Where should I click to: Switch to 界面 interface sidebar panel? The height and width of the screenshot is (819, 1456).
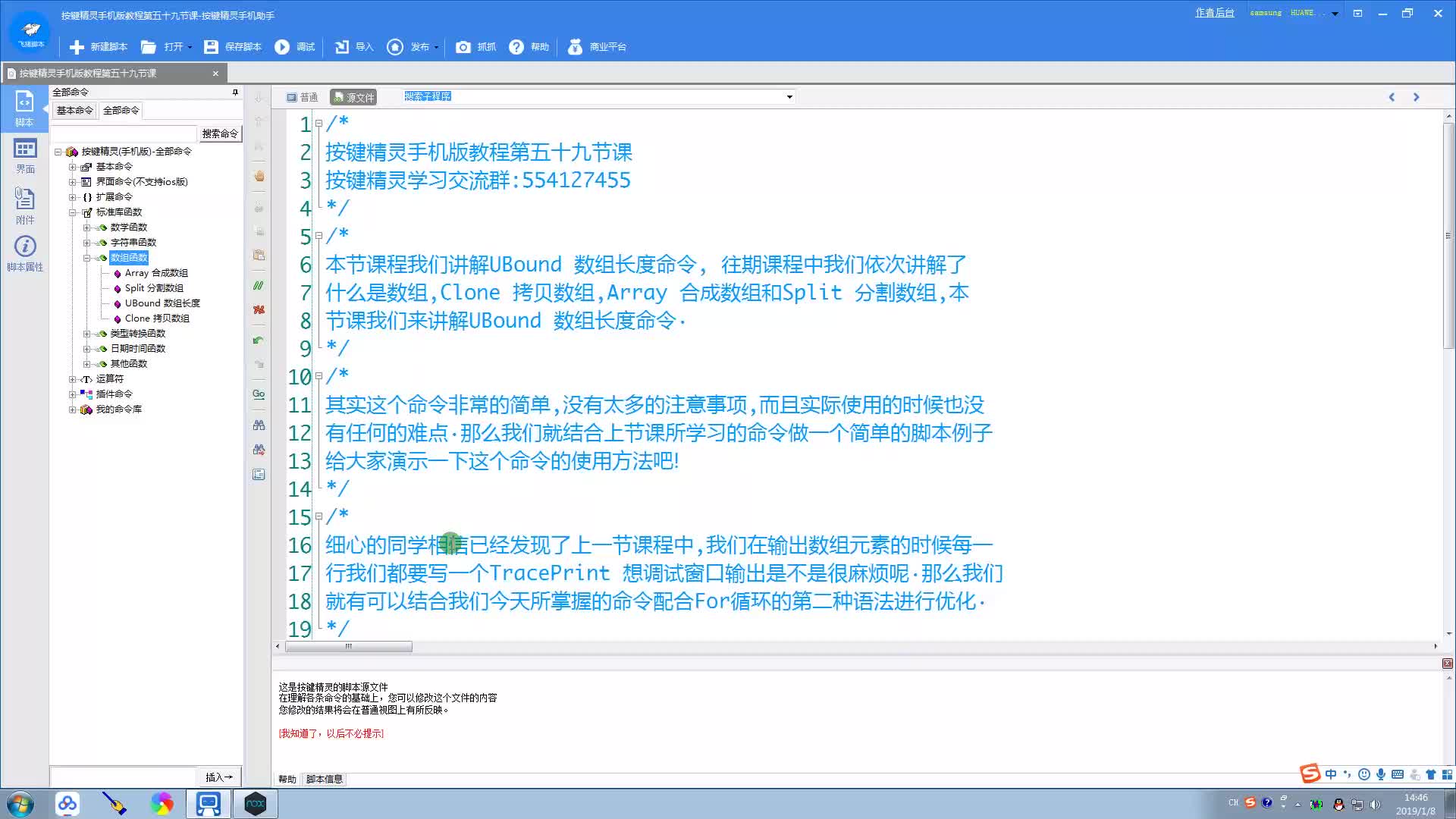[x=25, y=155]
